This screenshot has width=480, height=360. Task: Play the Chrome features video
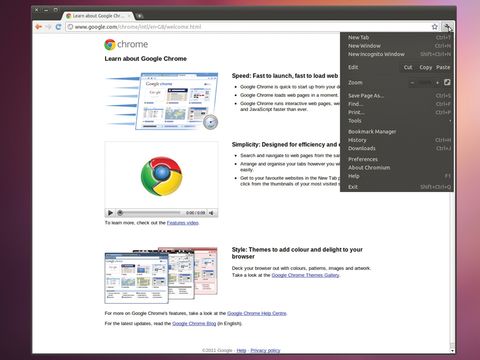pyautogui.click(x=110, y=213)
